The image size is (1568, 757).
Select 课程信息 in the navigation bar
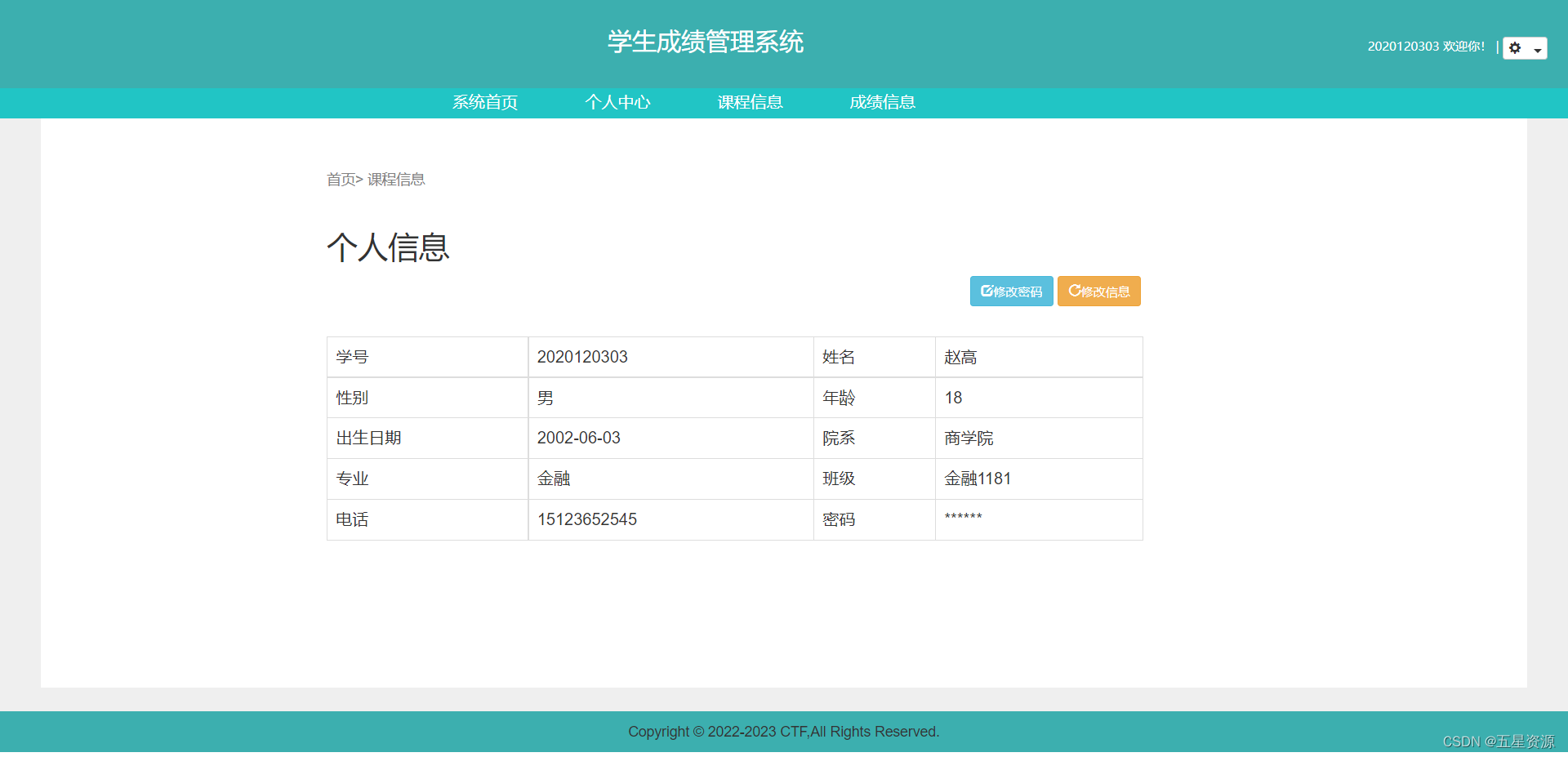(x=750, y=102)
